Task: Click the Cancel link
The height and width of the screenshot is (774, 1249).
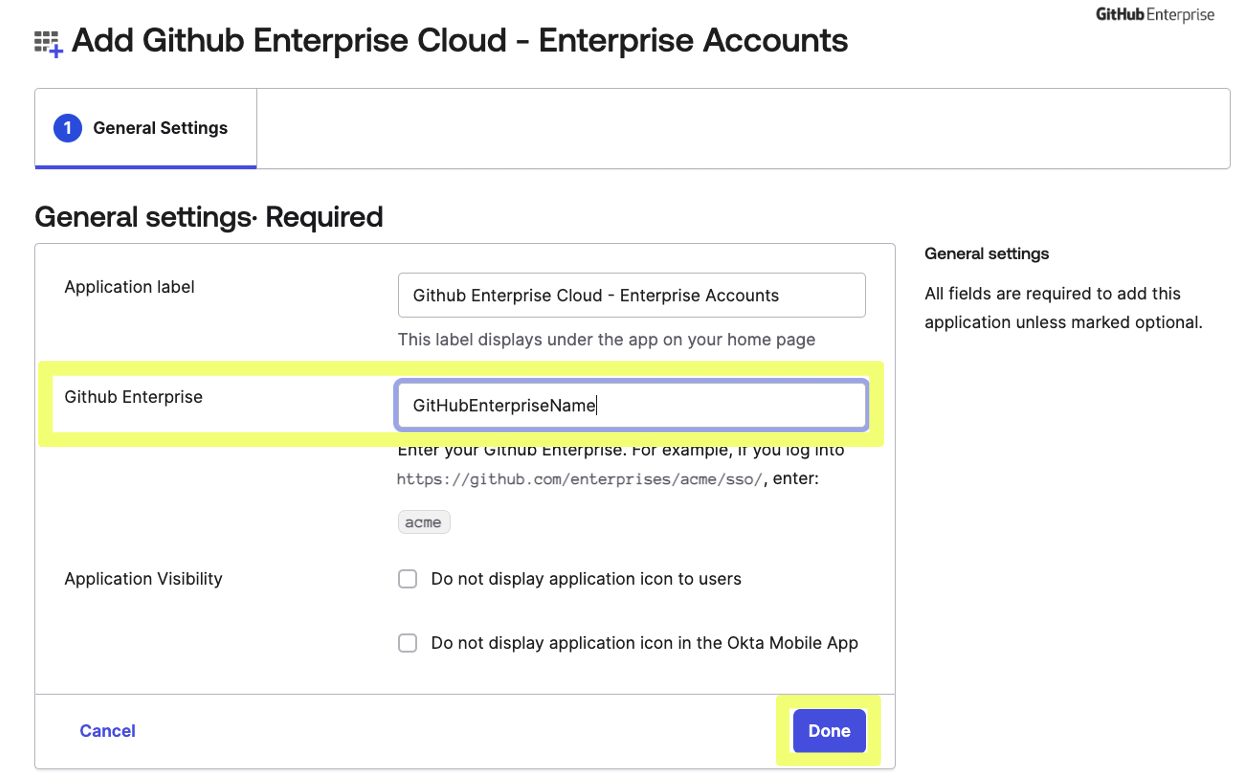Action: point(107,731)
